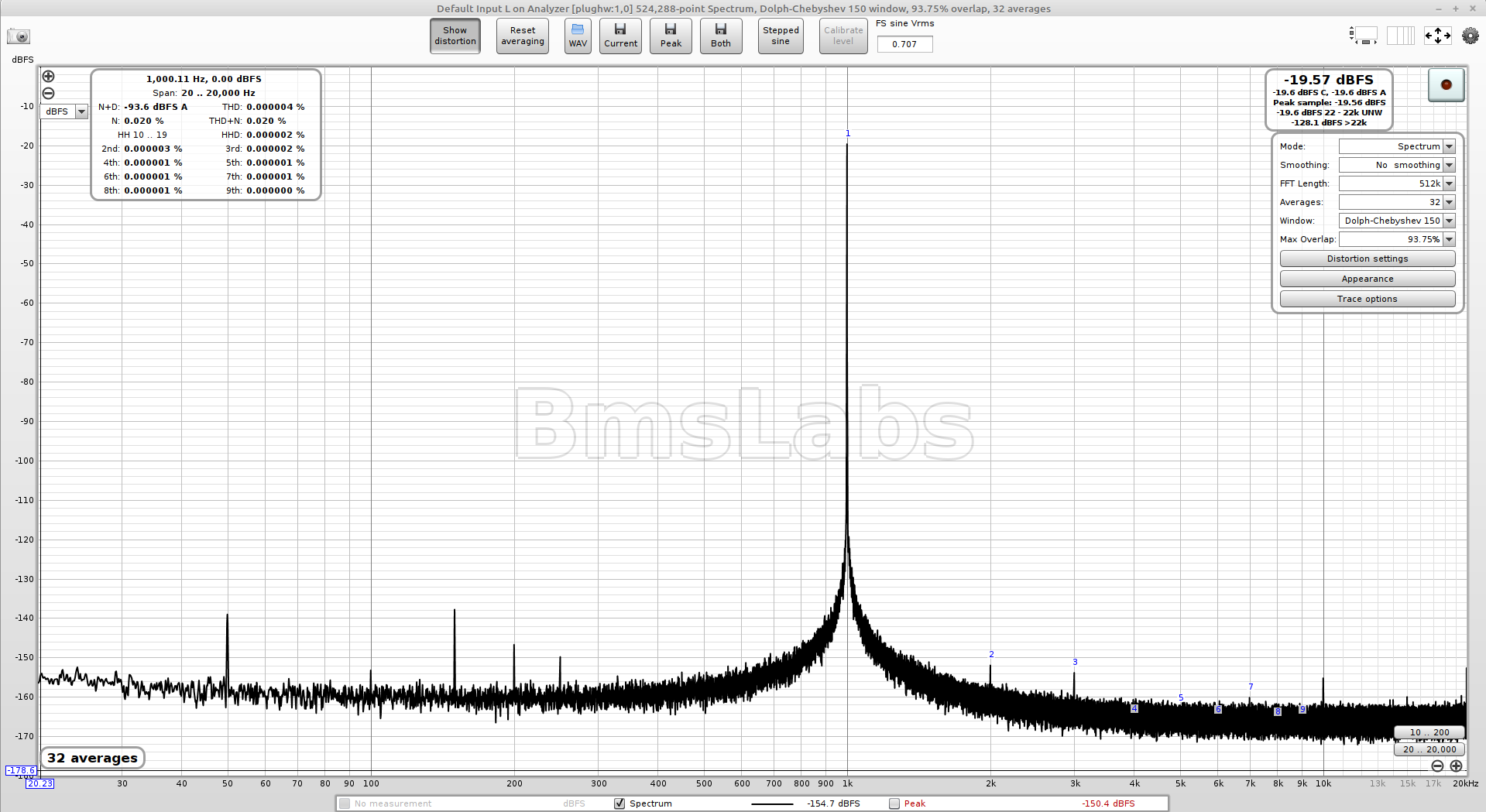Viewport: 1486px width, 812px height.
Task: Zoom out the frequency axis with the lower minus icon
Action: [1437, 766]
